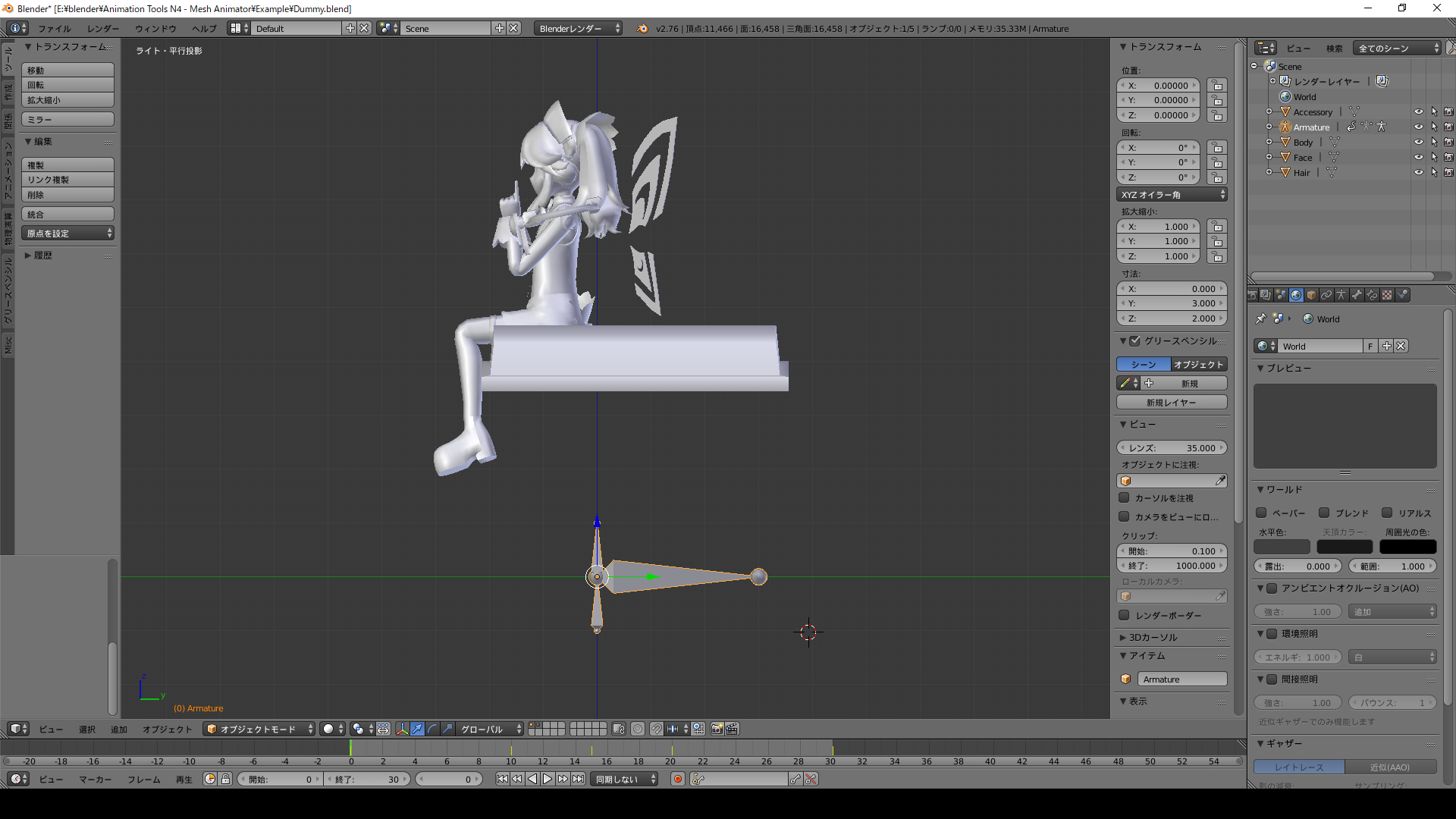Image resolution: width=1456 pixels, height=819 pixels.
Task: Click the 新規レイヤー button
Action: pyautogui.click(x=1172, y=403)
